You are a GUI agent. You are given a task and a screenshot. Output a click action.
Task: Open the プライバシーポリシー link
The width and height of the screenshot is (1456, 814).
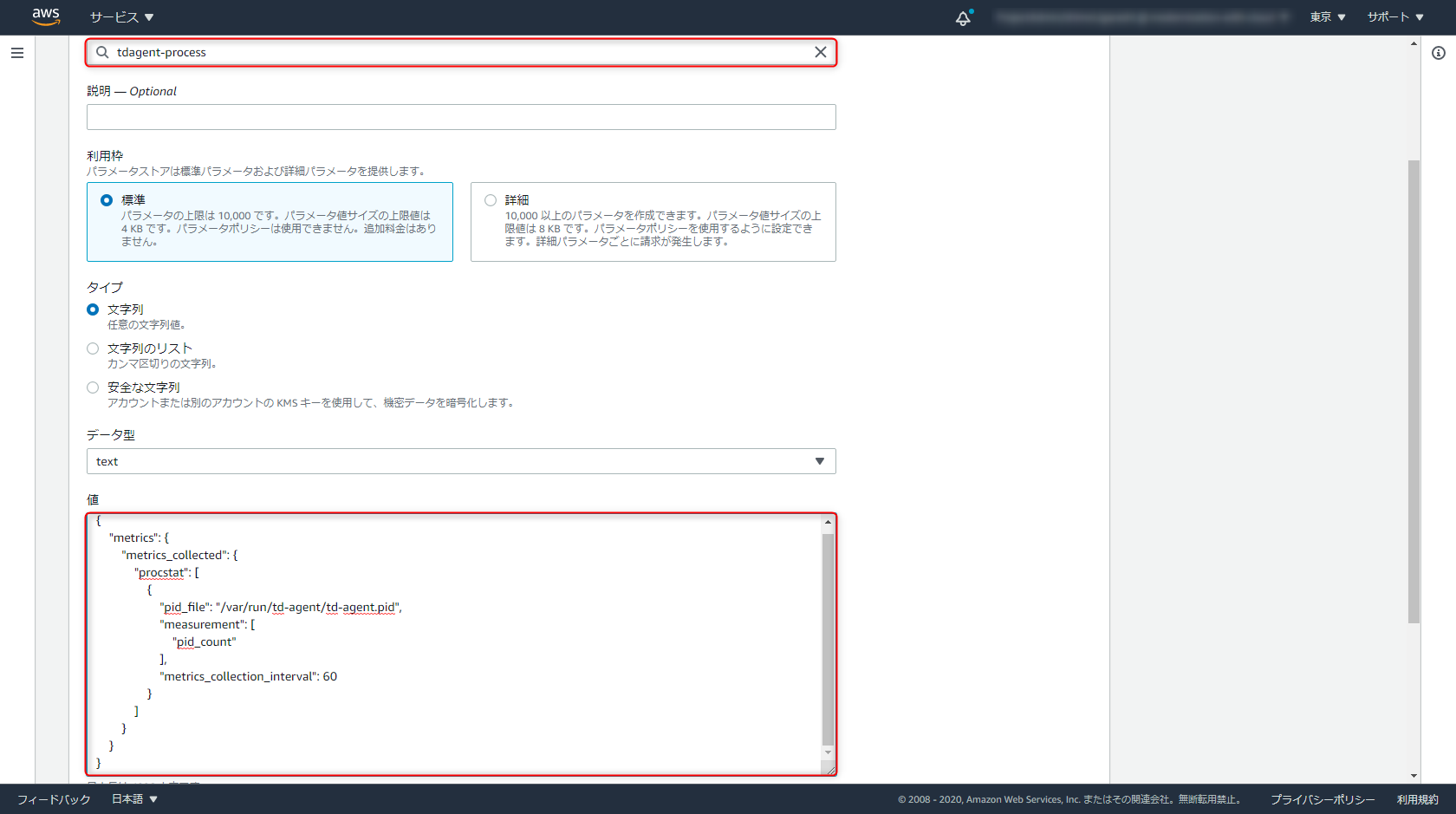coord(1323,799)
